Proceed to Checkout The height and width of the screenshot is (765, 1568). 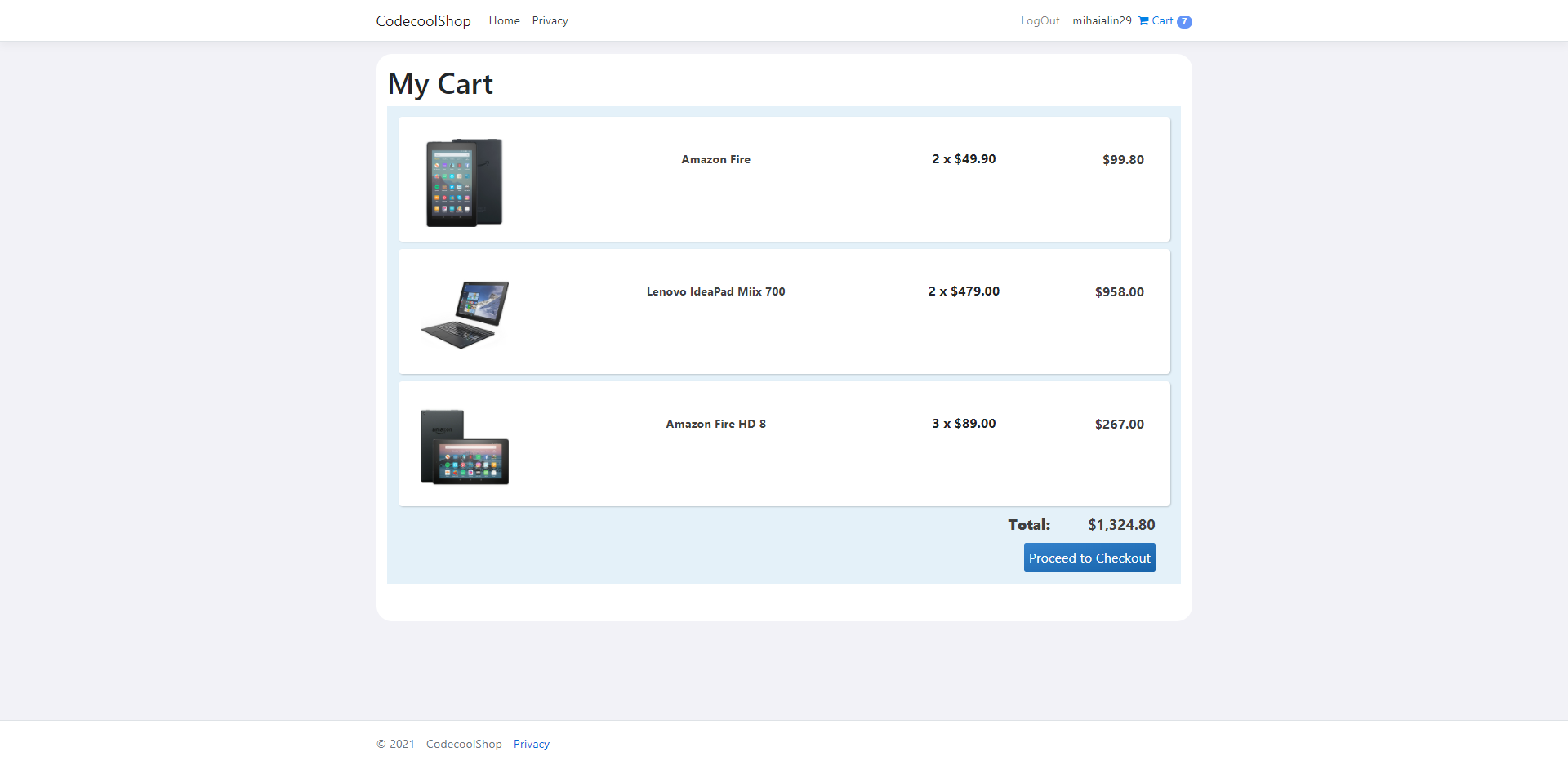pos(1089,558)
